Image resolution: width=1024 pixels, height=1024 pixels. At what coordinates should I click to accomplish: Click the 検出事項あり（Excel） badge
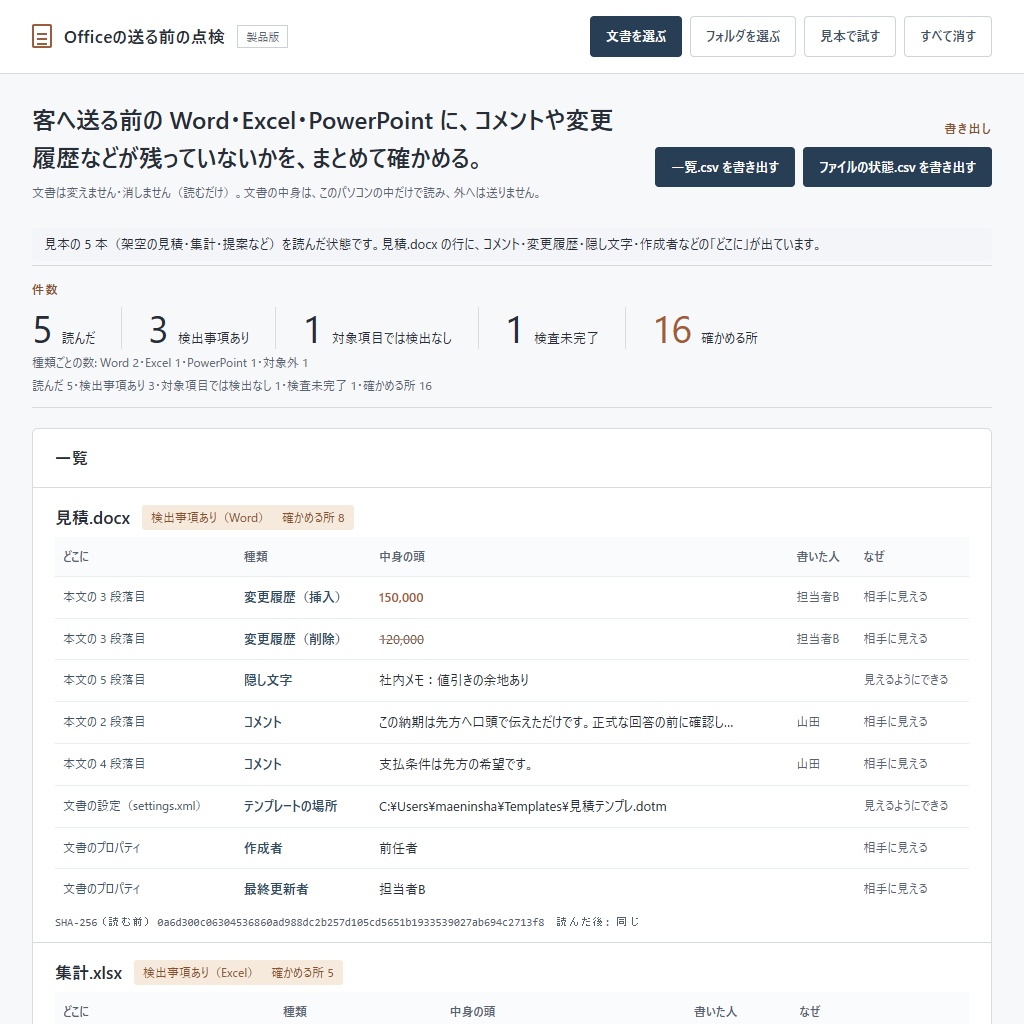click(x=198, y=973)
